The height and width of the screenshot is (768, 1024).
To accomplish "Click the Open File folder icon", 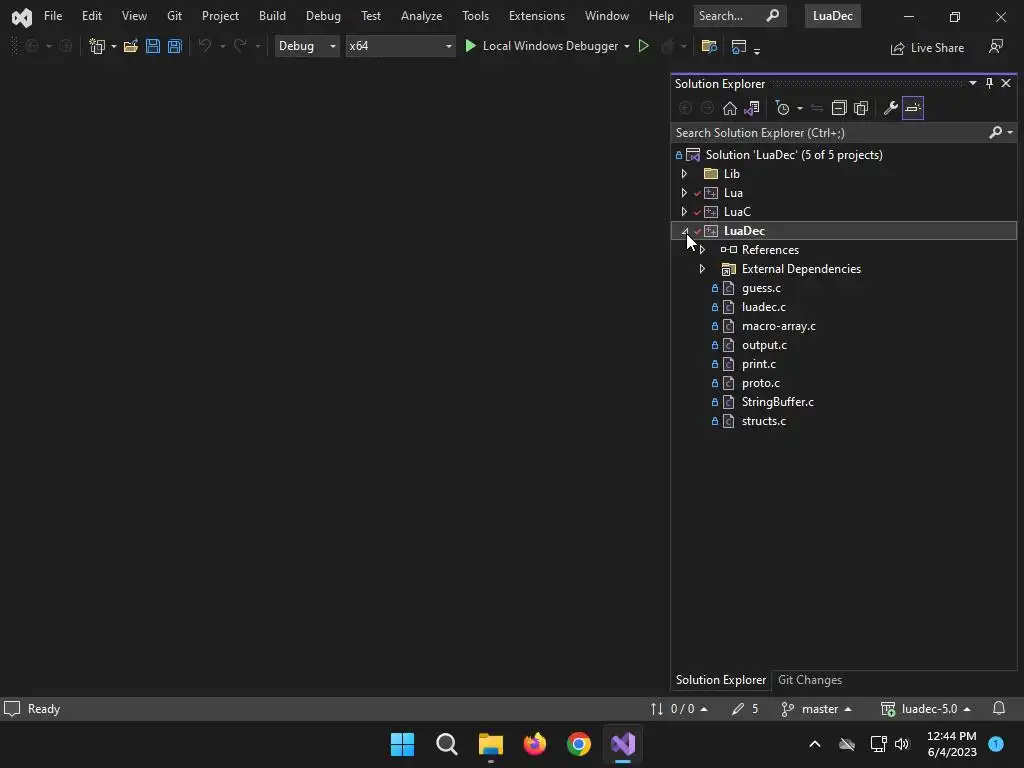I will point(131,46).
